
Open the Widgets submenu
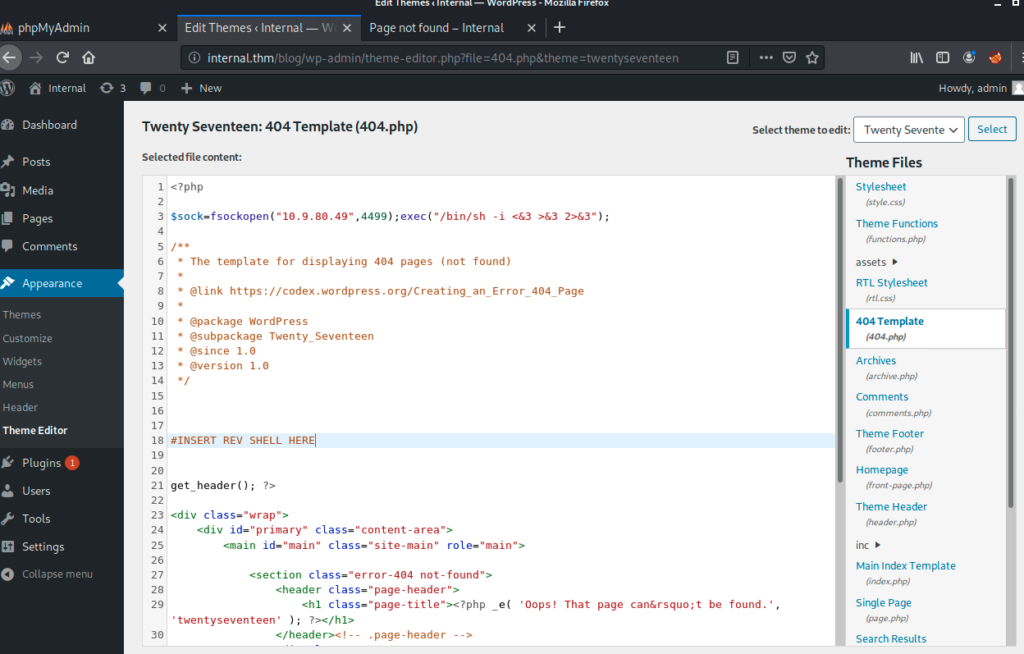click(22, 361)
